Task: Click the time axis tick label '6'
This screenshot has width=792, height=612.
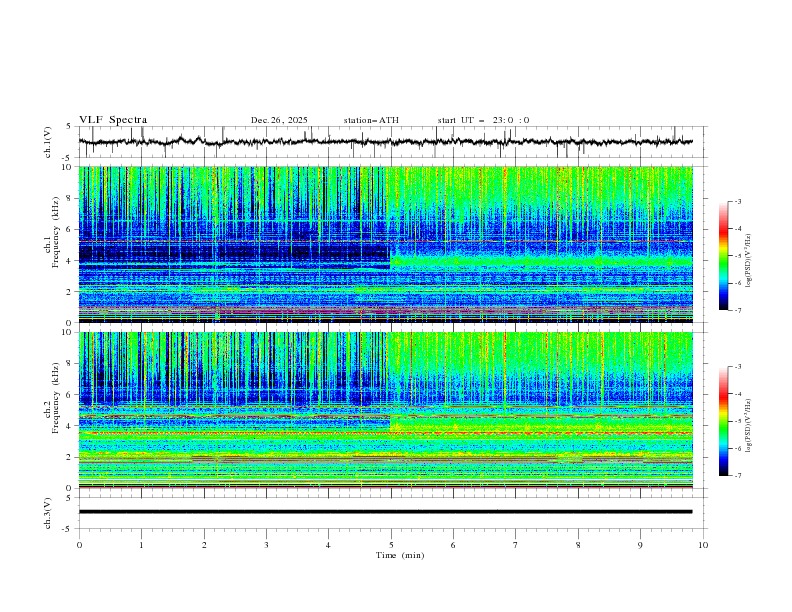Action: 453,545
